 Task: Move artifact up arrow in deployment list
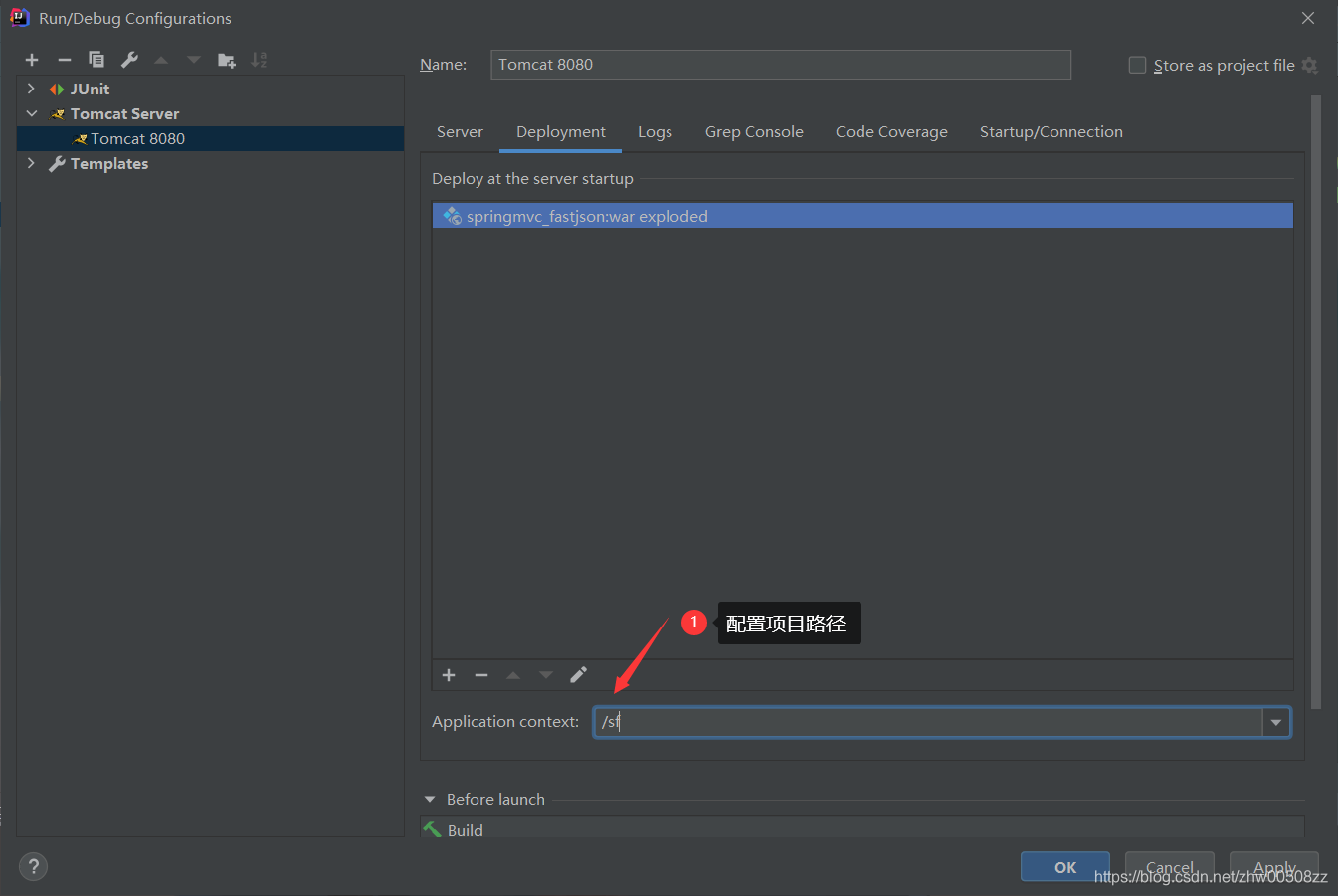tap(513, 675)
